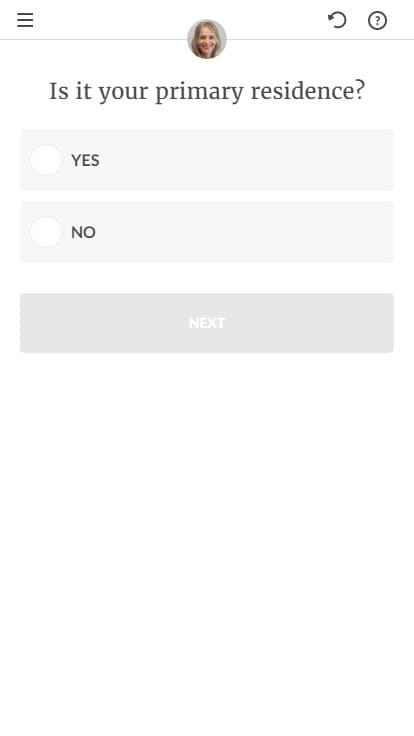Viewport: 414px width, 736px height.
Task: Open the hamburger menu
Action: [x=25, y=20]
